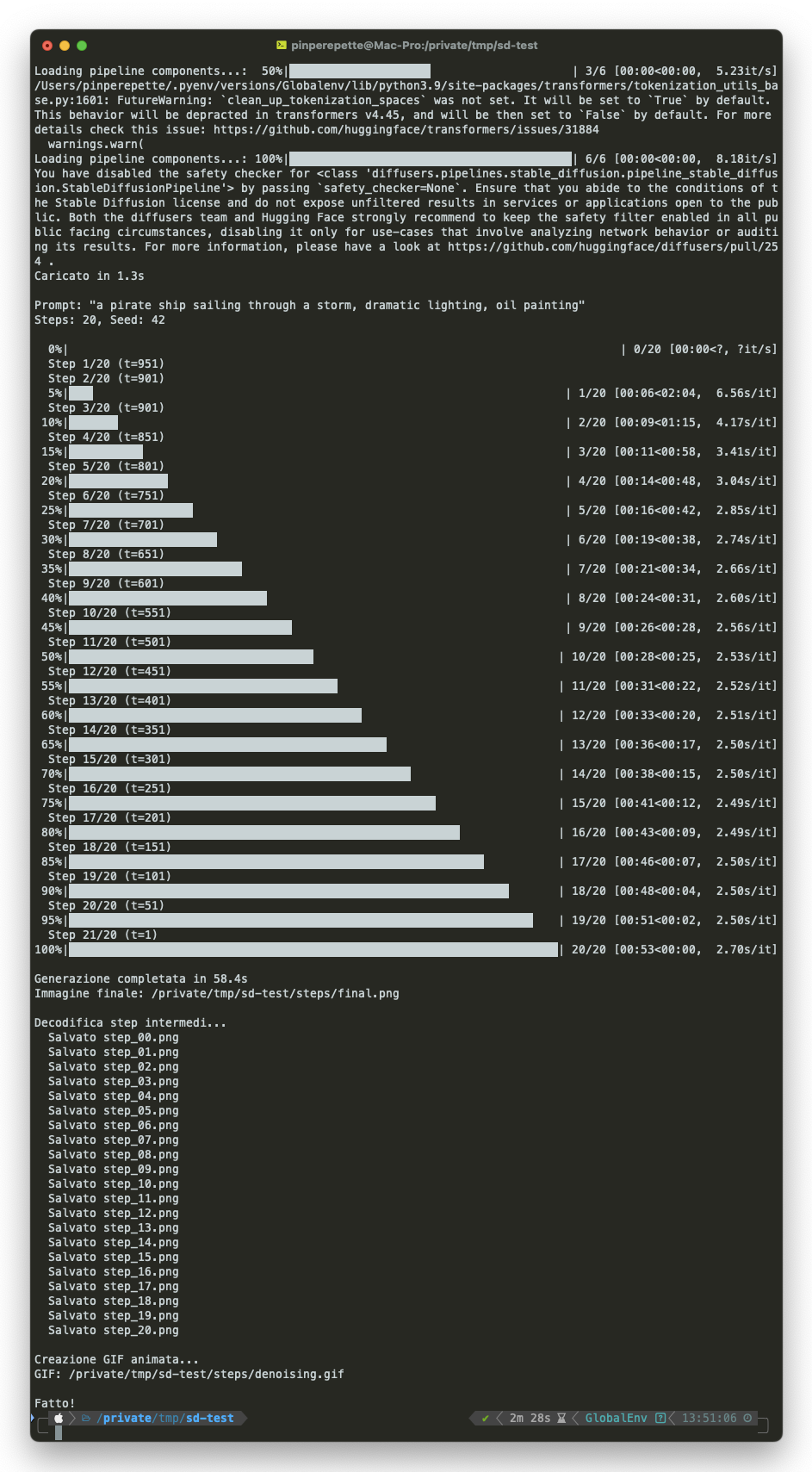Image resolution: width=812 pixels, height=1472 pixels.
Task: Click 'Step 21/20 (t=1)' line
Action: [103, 935]
